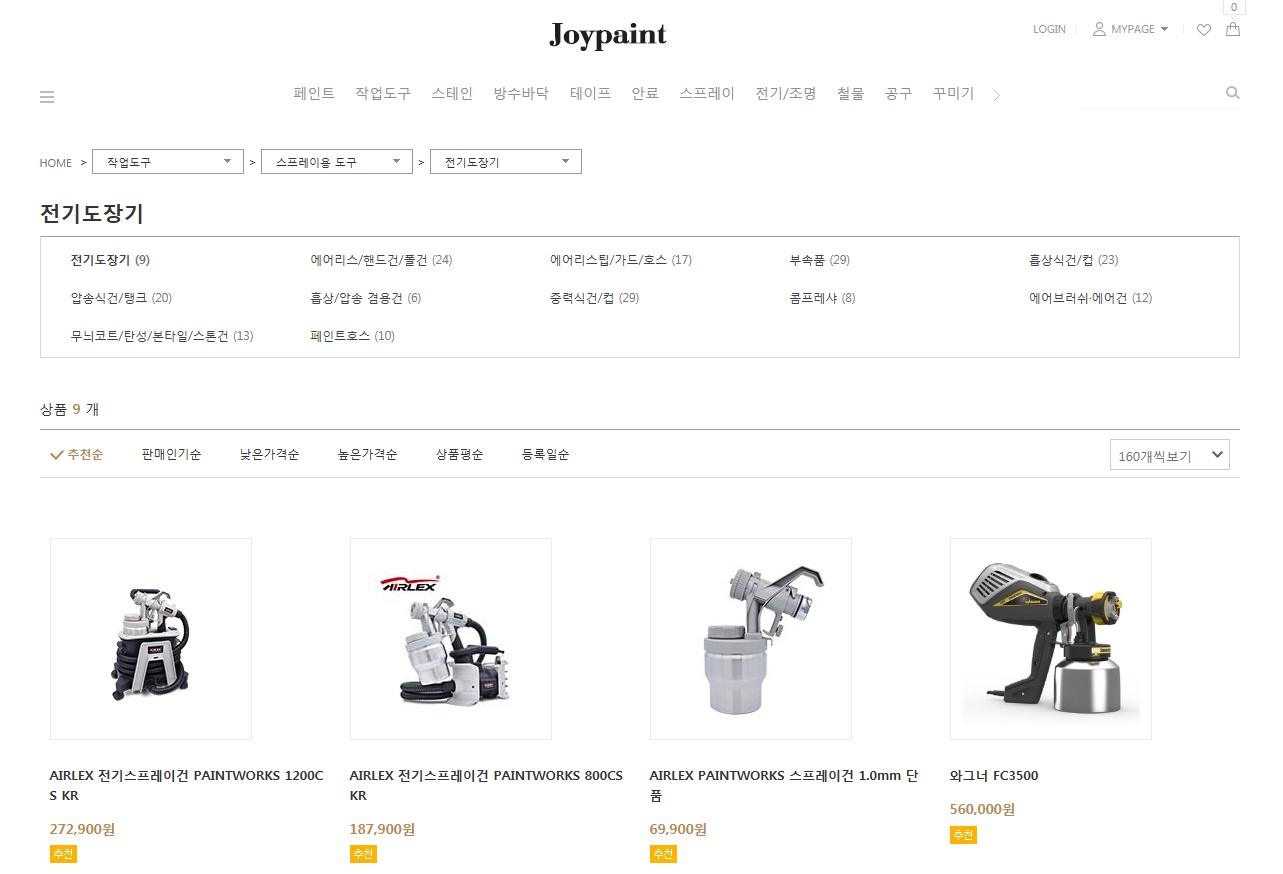Open PAINTWORKS 800CS KR product image

pos(451,639)
